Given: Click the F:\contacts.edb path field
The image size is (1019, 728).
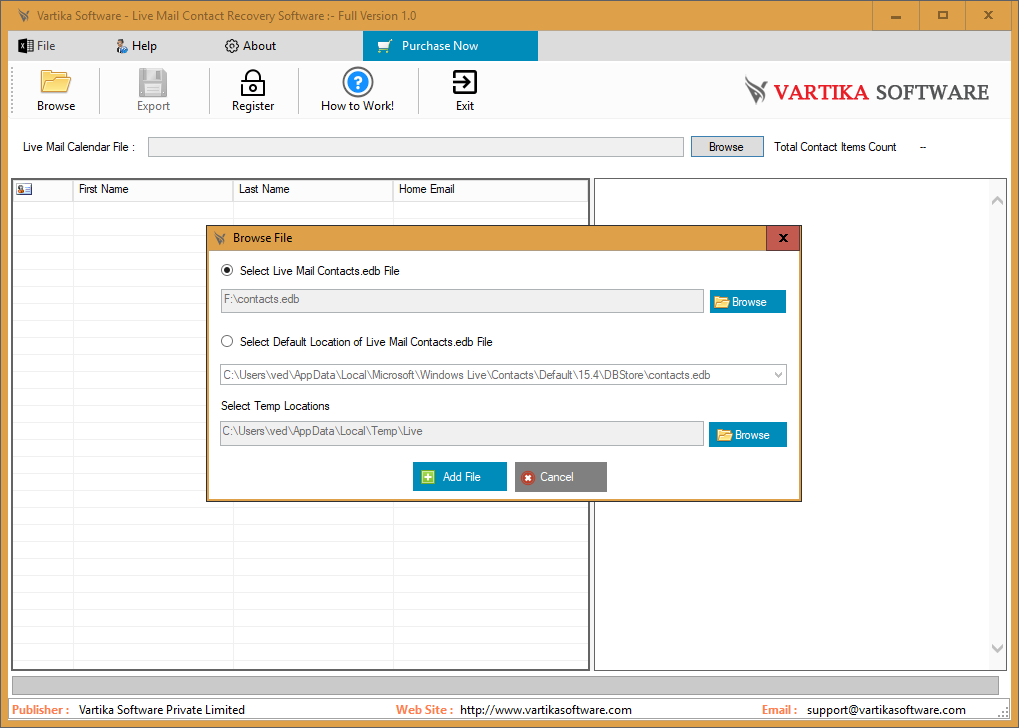Looking at the screenshot, I should [462, 301].
